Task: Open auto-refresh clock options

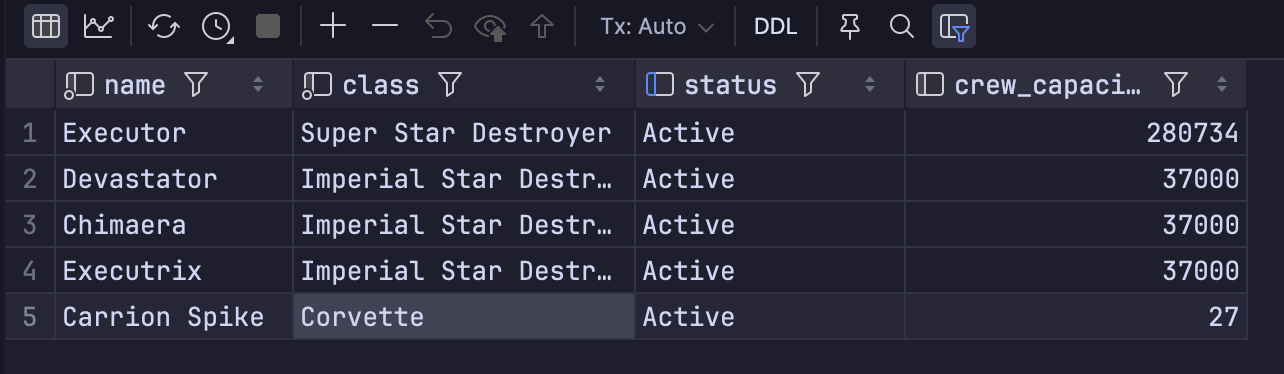Action: 217,27
